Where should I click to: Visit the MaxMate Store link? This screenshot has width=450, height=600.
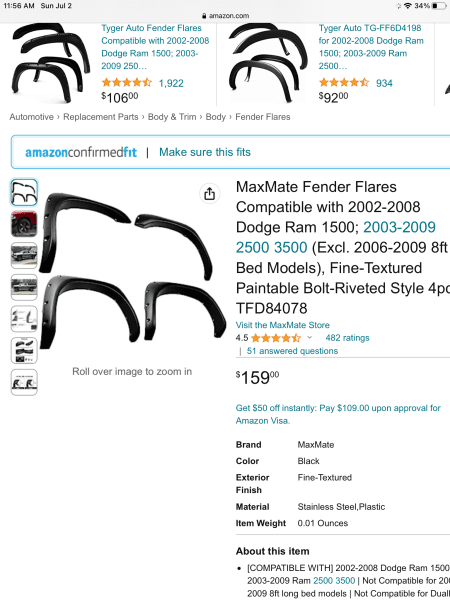click(282, 325)
